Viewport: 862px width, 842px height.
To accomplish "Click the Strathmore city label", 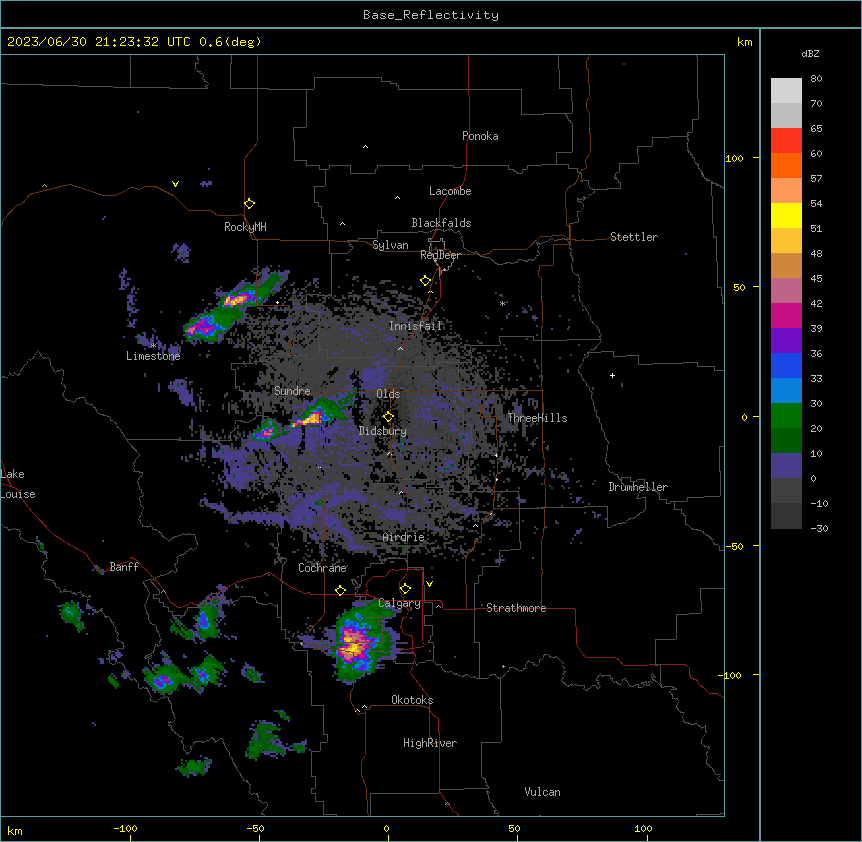I will point(516,608).
